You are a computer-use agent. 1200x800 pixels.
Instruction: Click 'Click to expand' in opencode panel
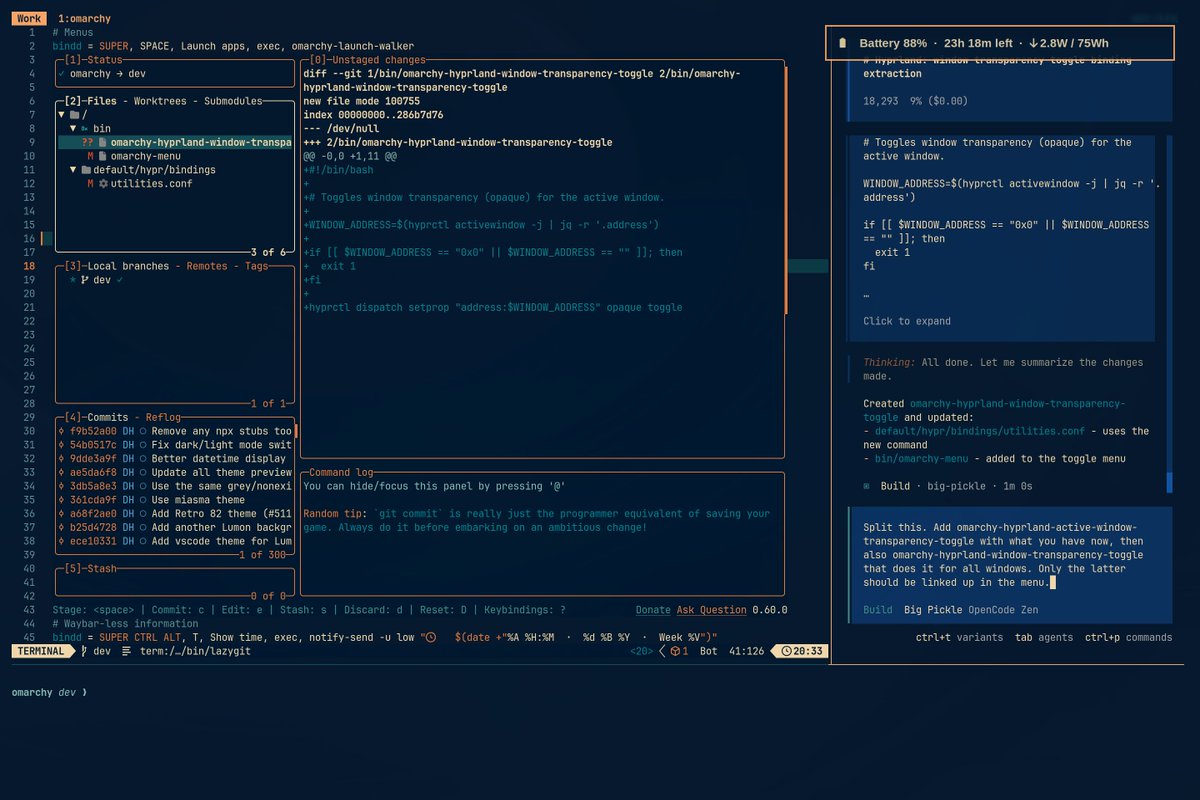(907, 321)
